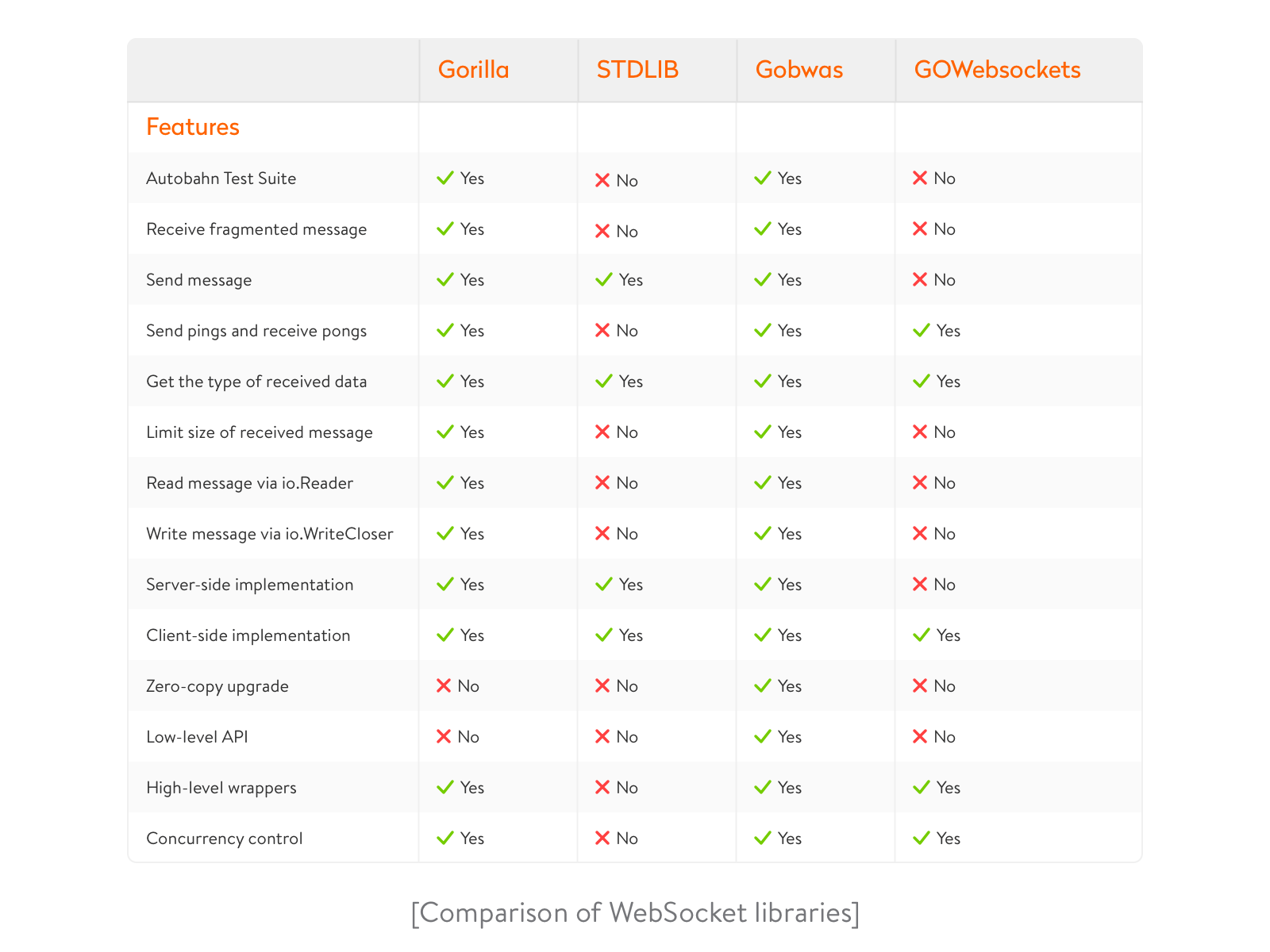
Task: Click the Comparison of WebSocket libraries caption
Action: tap(635, 912)
